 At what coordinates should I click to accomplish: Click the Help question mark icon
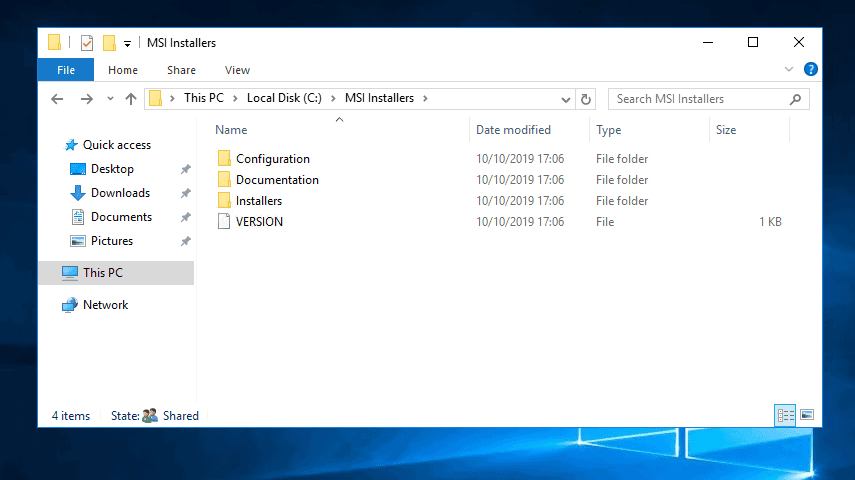(810, 69)
